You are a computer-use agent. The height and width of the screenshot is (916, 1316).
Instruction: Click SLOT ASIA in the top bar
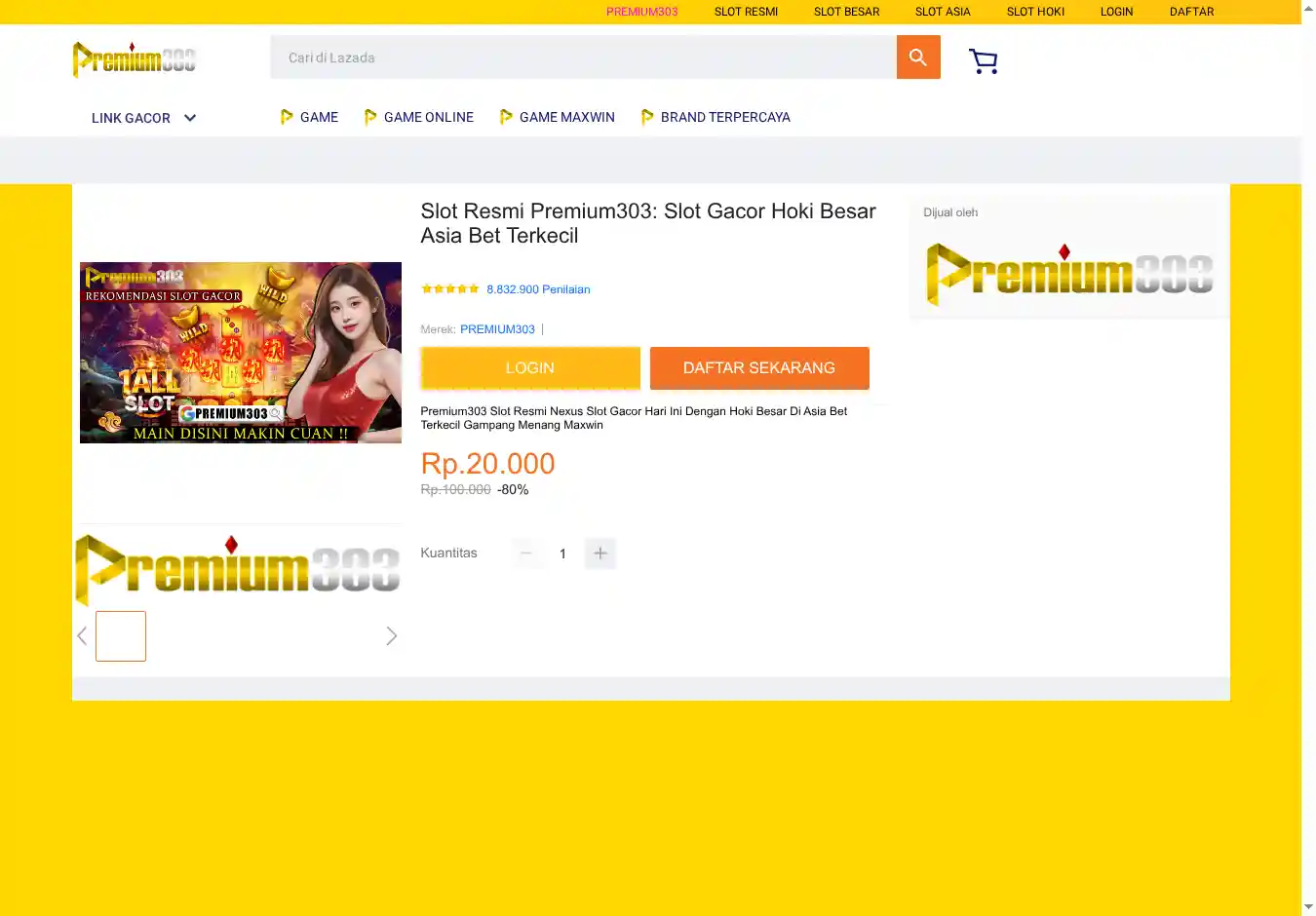(x=942, y=12)
